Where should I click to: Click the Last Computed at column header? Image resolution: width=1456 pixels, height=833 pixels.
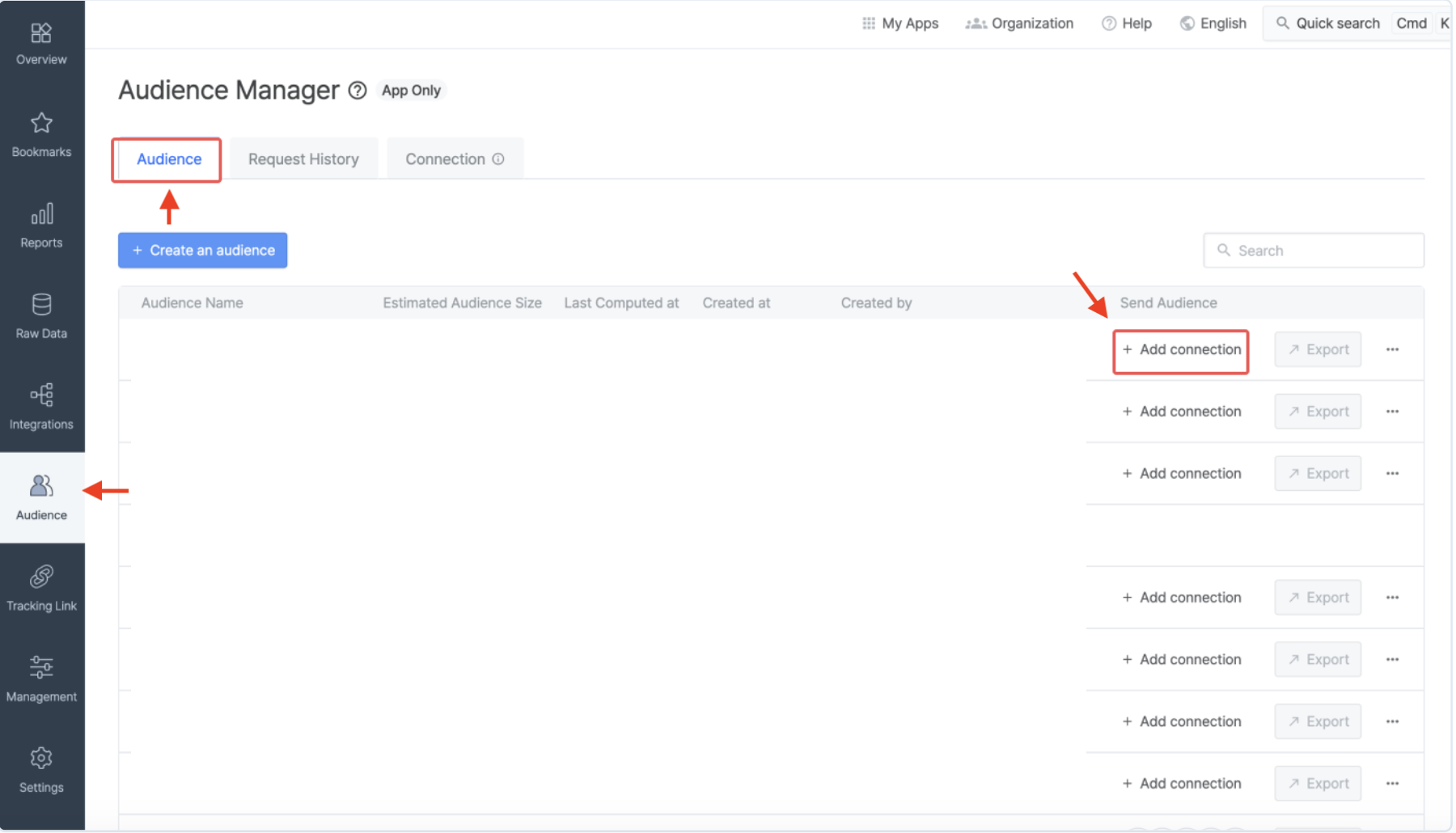coord(621,303)
